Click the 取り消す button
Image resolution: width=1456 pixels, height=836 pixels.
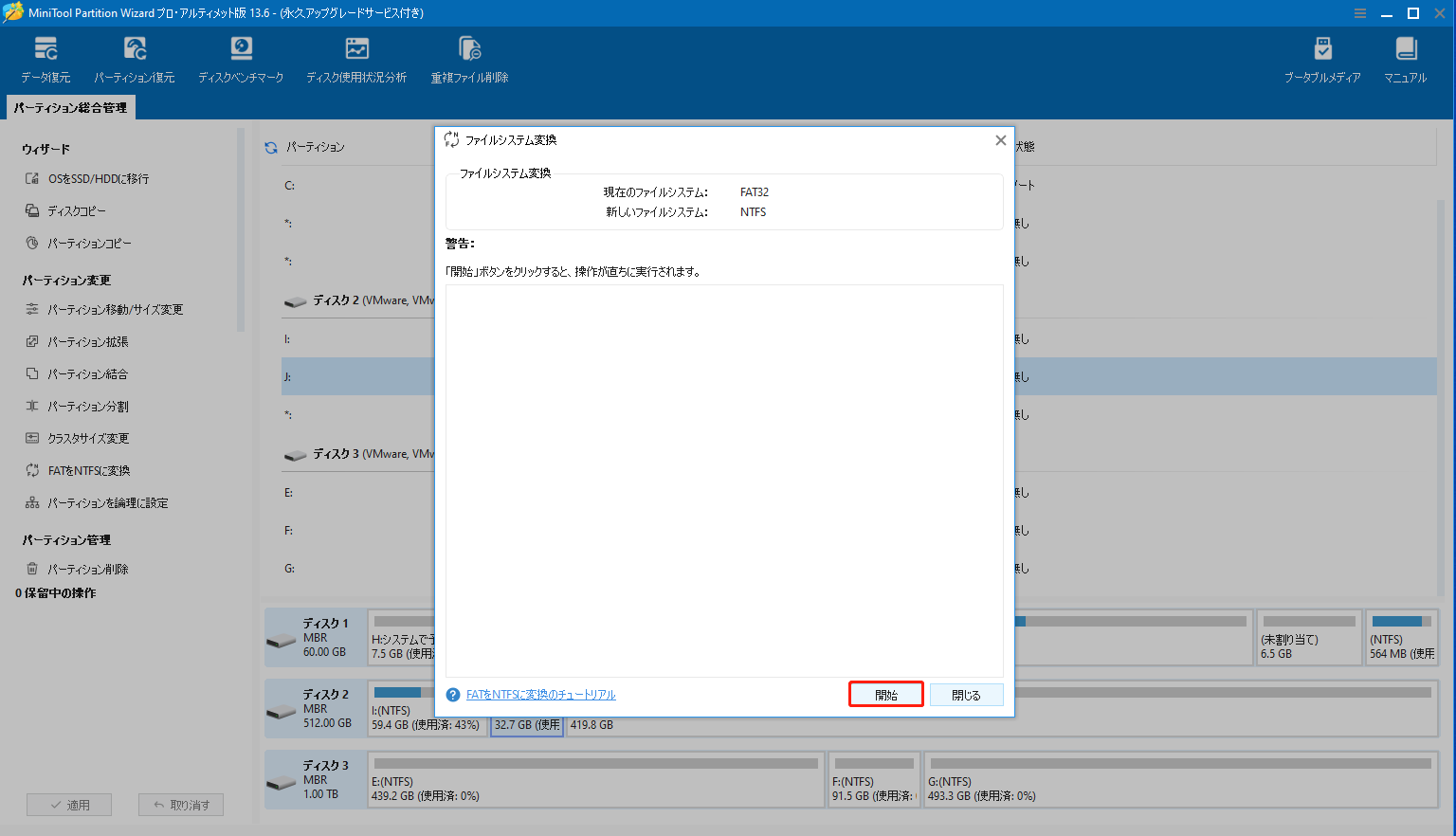coord(181,805)
